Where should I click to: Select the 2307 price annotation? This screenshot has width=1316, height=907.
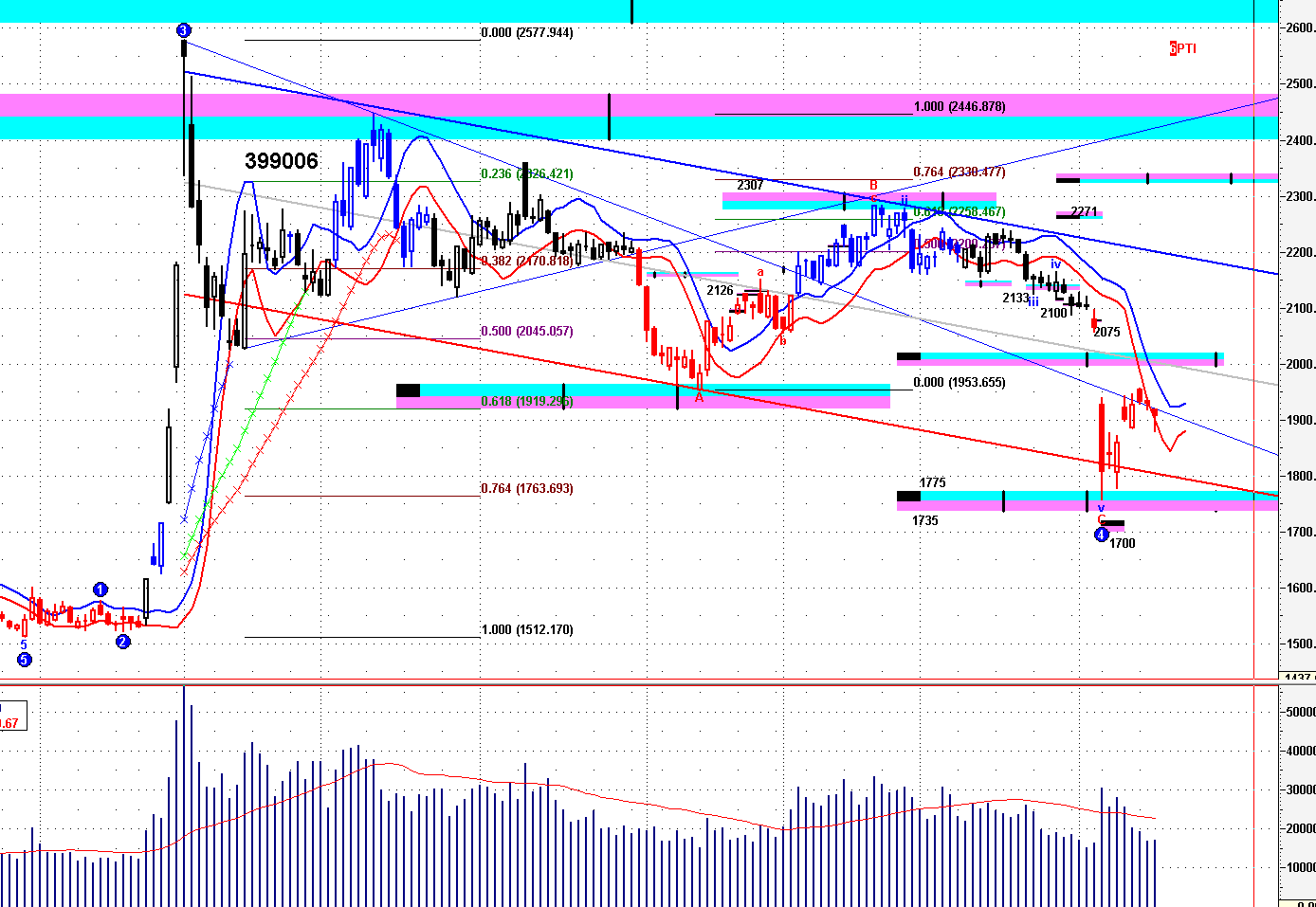click(750, 185)
